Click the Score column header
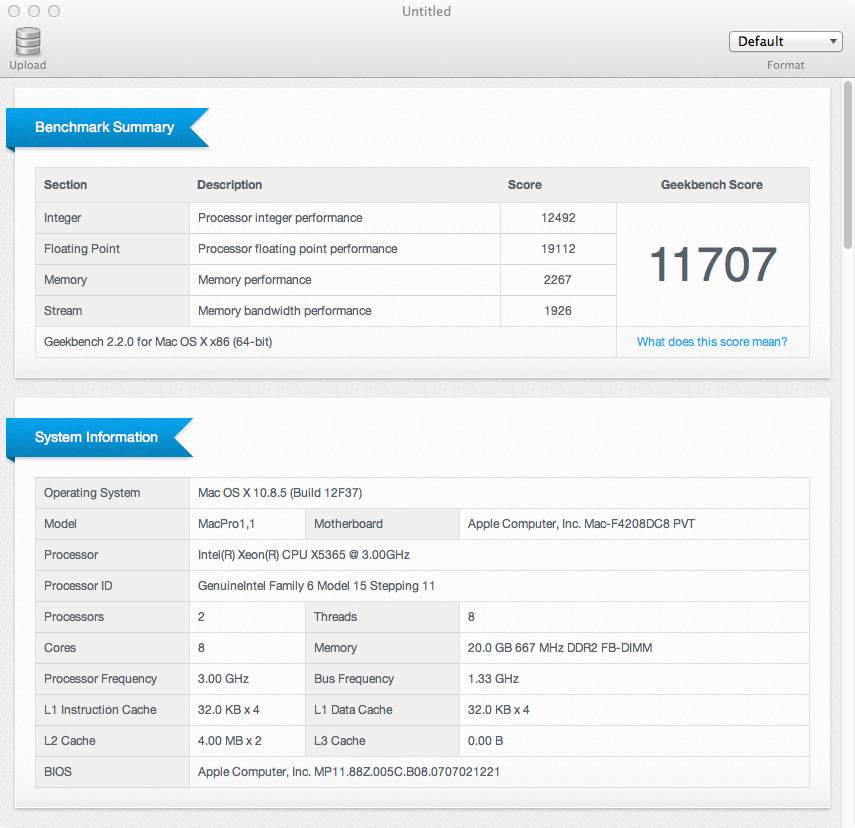The width and height of the screenshot is (855, 828). click(525, 185)
